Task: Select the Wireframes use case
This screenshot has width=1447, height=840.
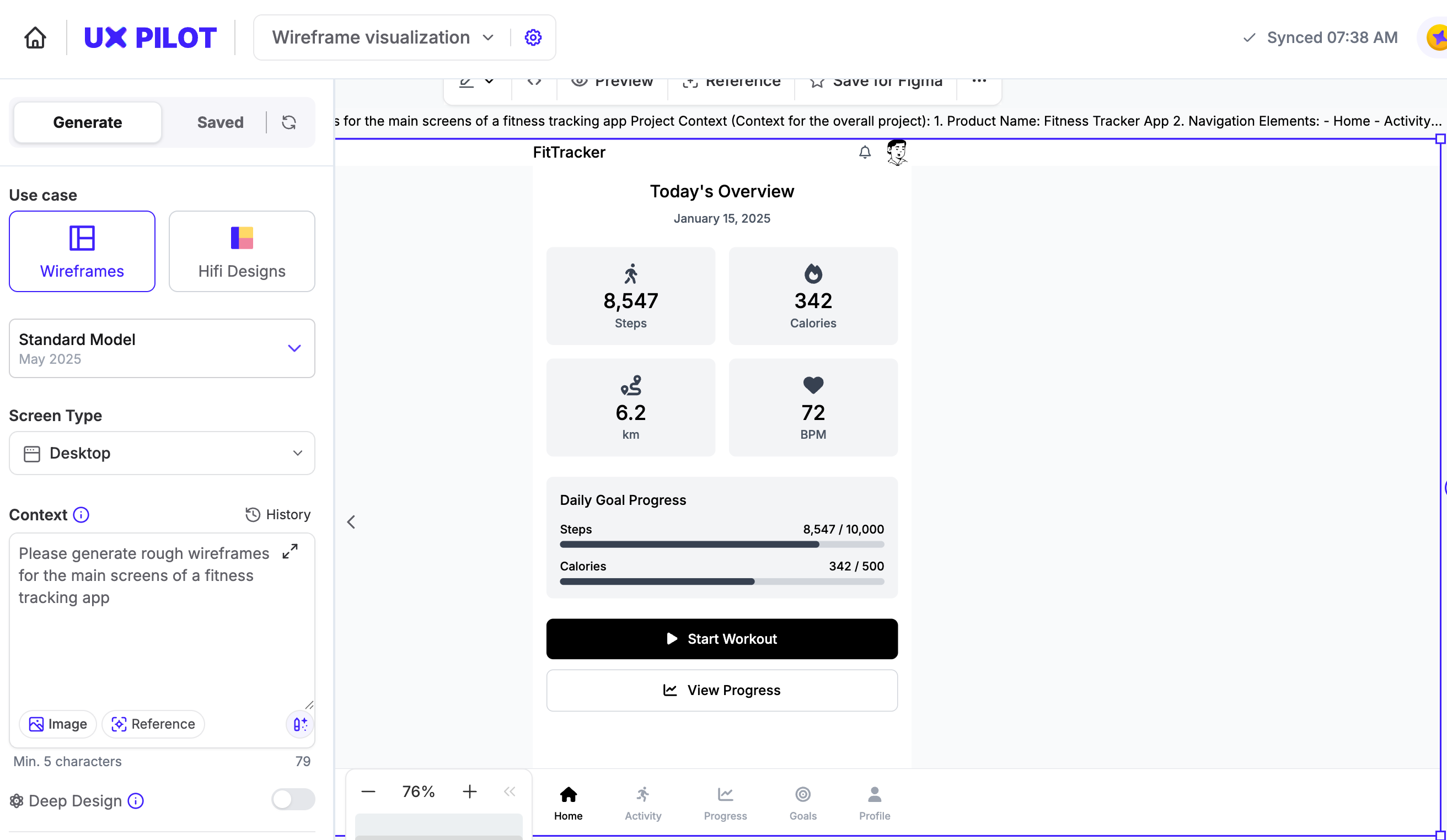Action: (x=82, y=251)
